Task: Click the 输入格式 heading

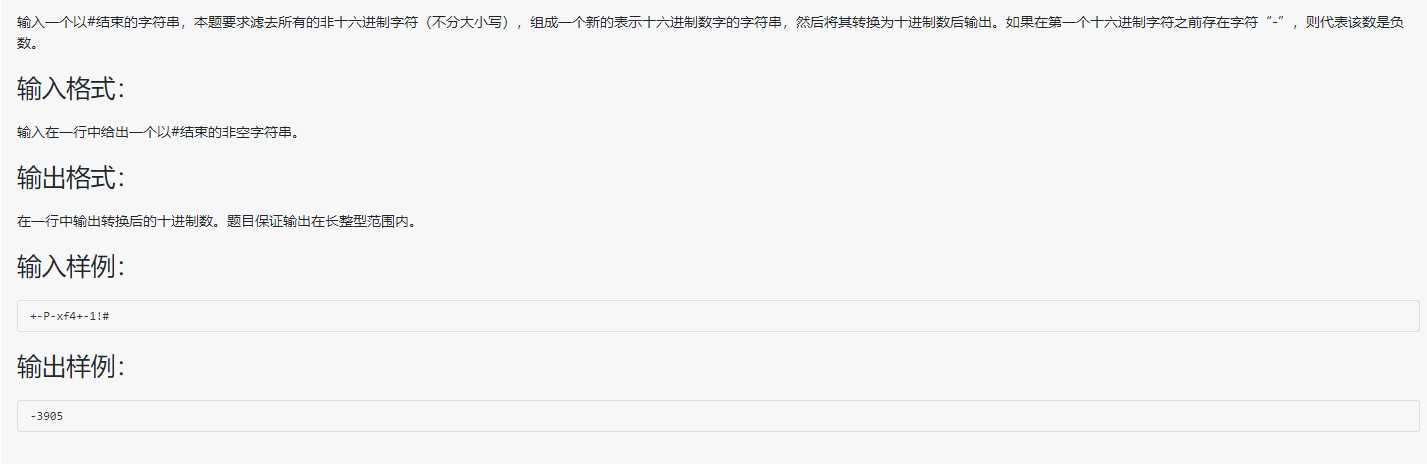Action: click(x=71, y=89)
